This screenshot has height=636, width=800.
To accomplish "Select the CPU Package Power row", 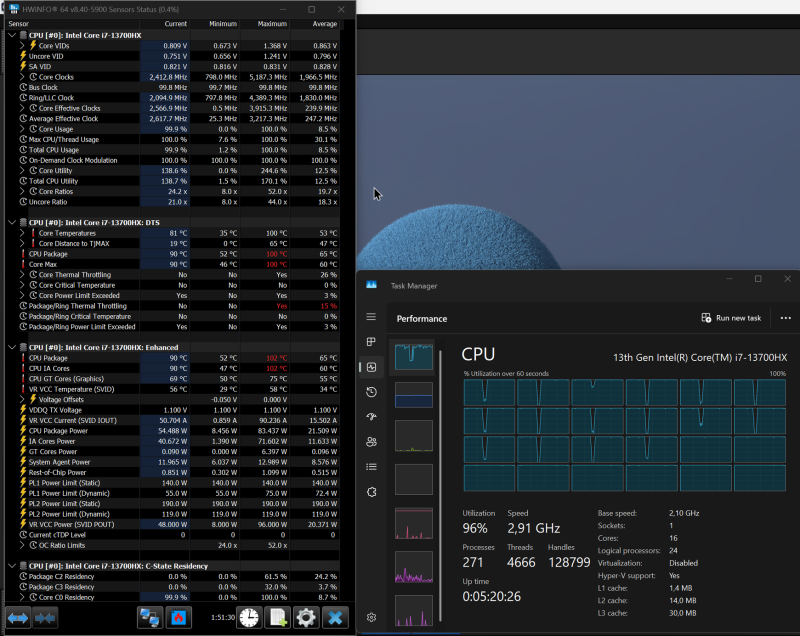I will point(172,430).
